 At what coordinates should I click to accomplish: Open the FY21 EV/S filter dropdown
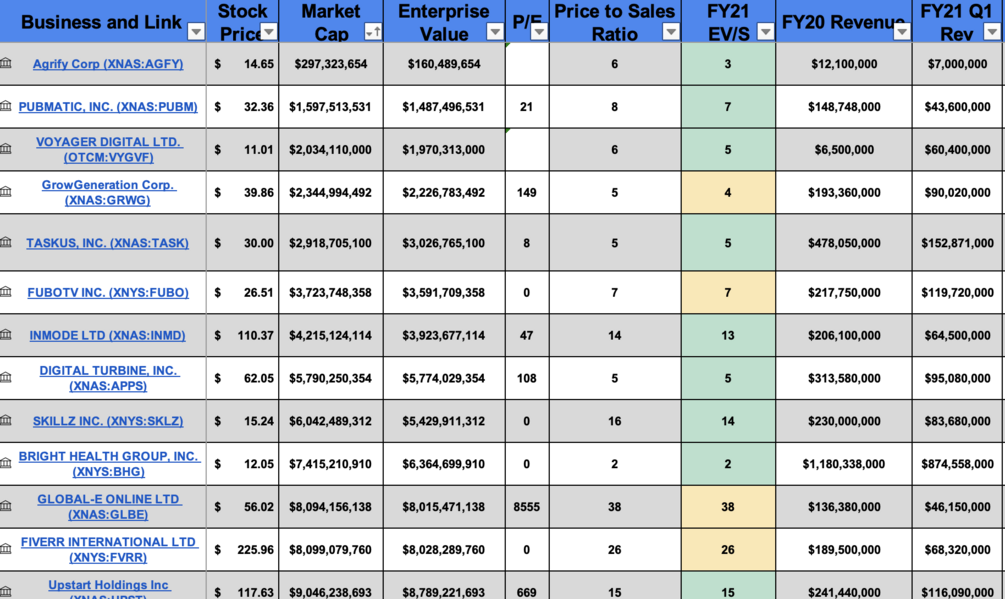click(765, 31)
